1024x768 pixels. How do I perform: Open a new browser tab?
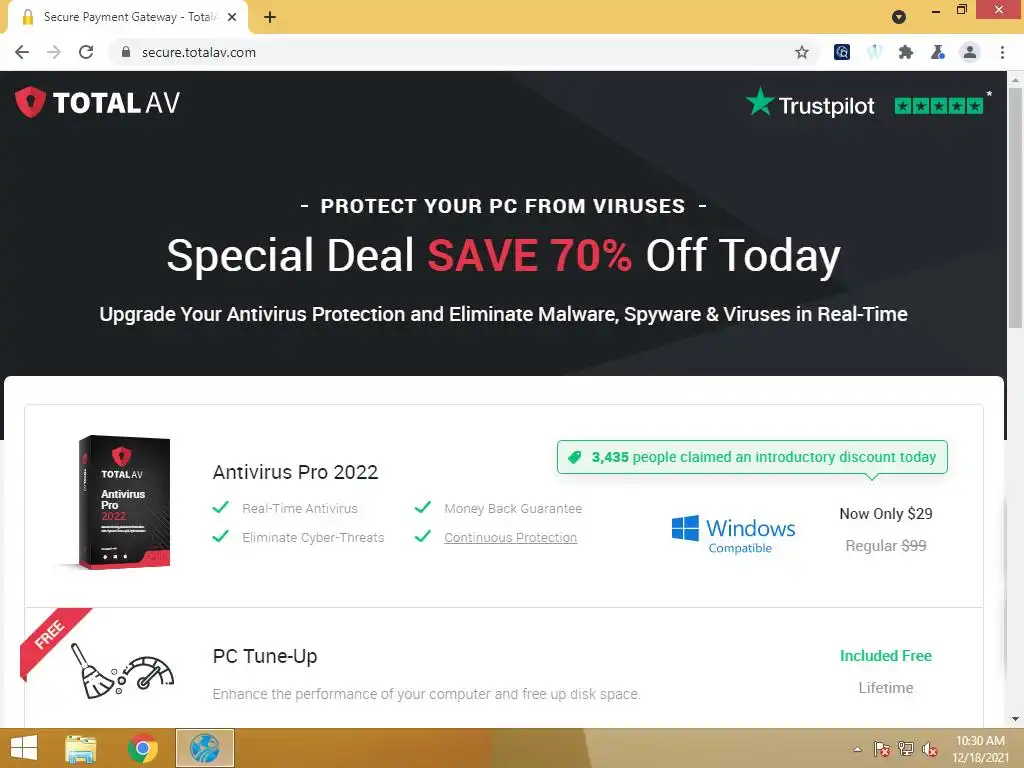click(x=270, y=17)
